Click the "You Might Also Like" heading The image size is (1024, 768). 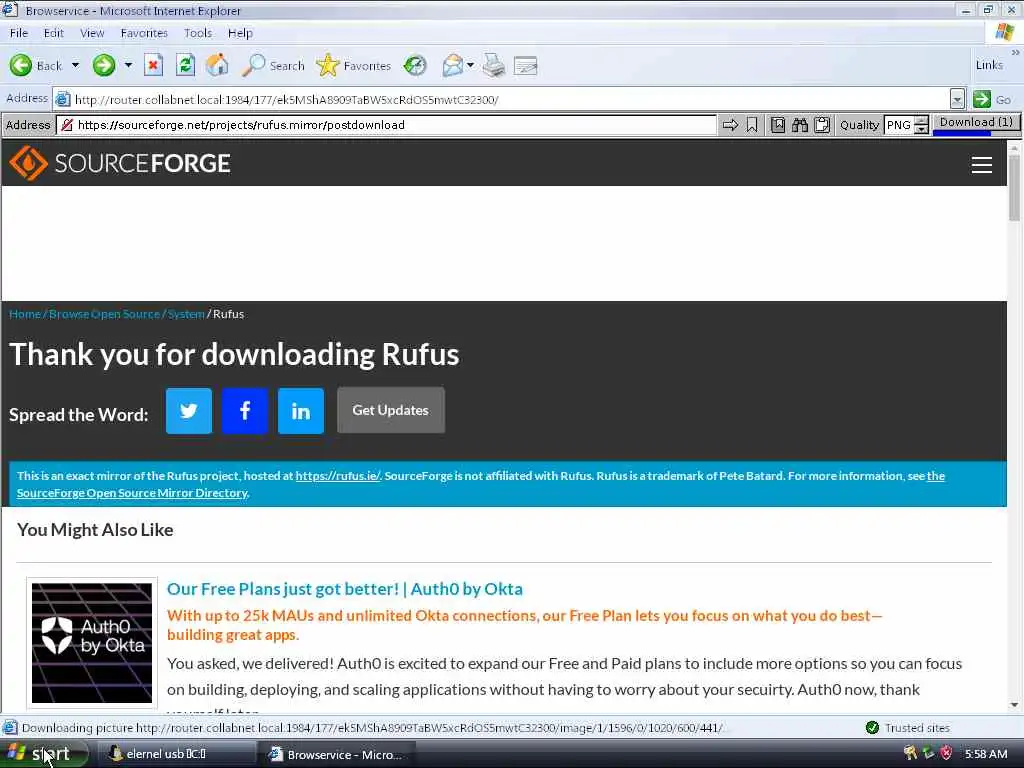tap(95, 530)
